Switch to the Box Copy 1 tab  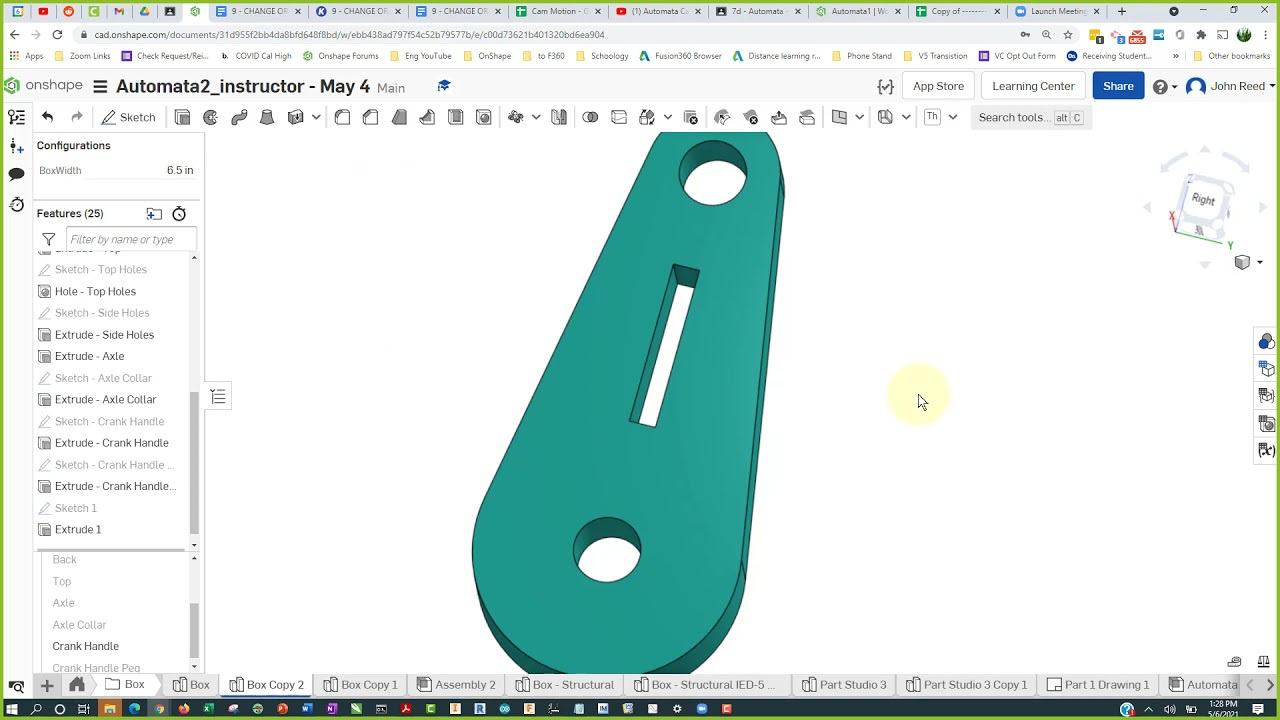pyautogui.click(x=360, y=685)
